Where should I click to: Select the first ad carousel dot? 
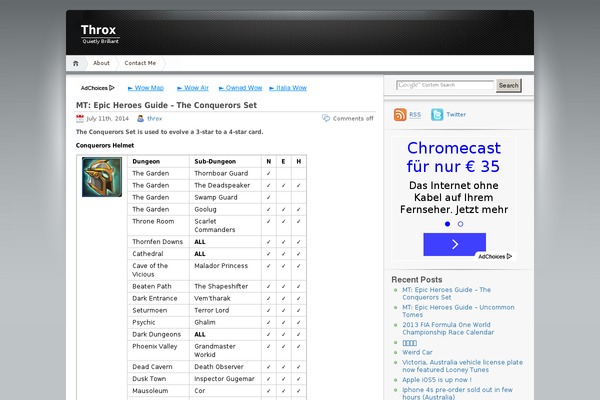[447, 224]
